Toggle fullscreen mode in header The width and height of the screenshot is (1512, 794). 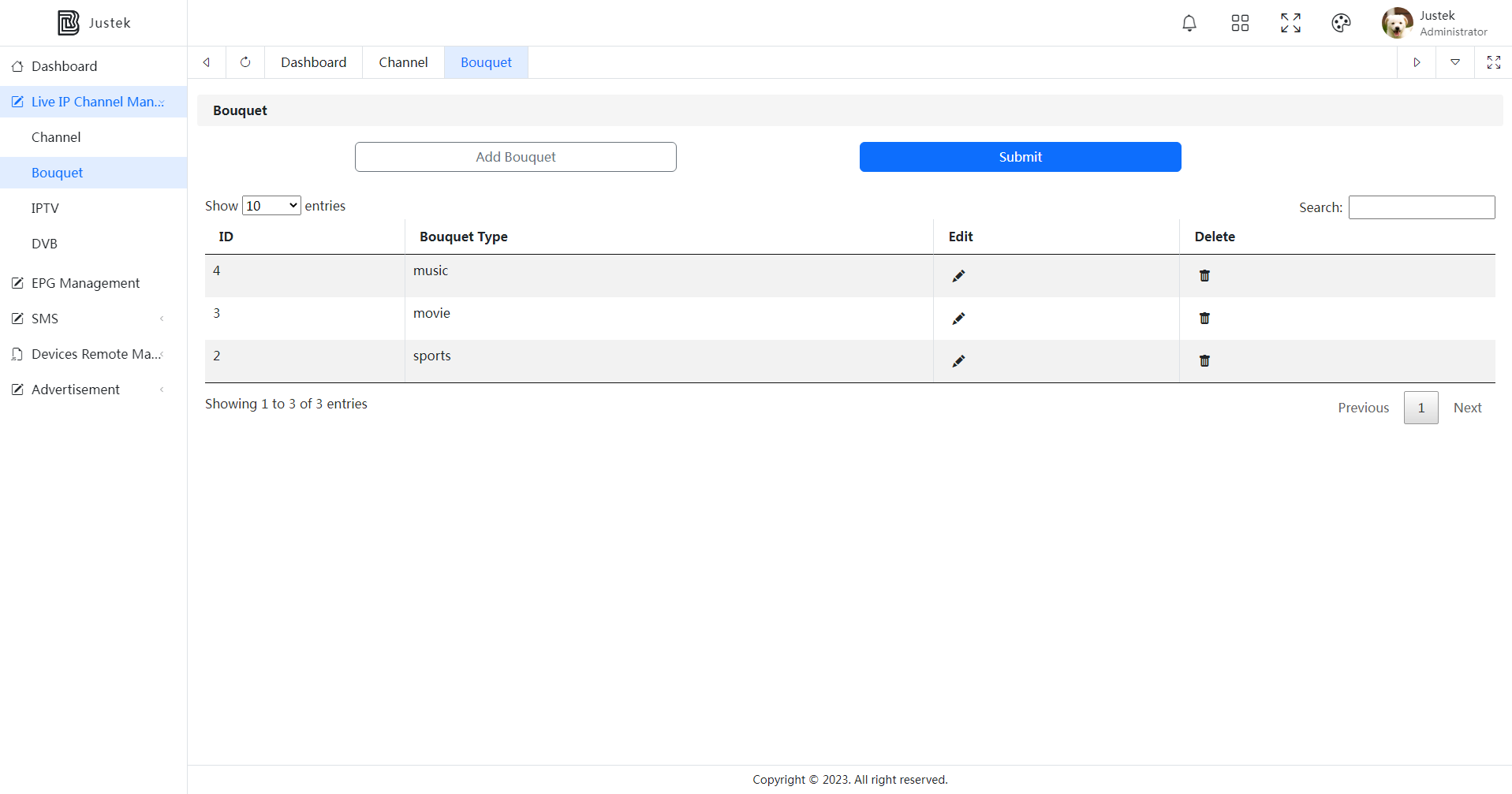click(1290, 23)
